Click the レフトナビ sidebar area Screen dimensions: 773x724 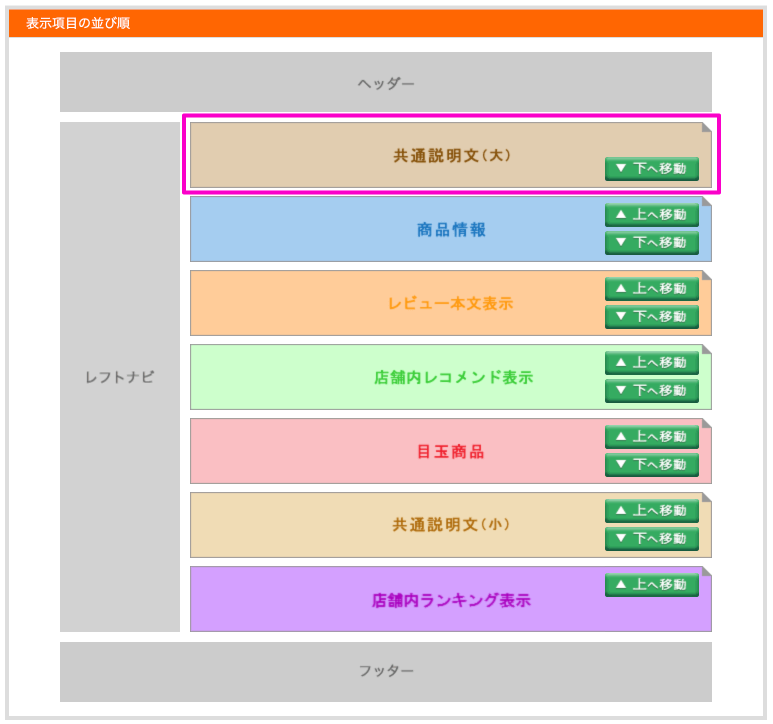(120, 378)
